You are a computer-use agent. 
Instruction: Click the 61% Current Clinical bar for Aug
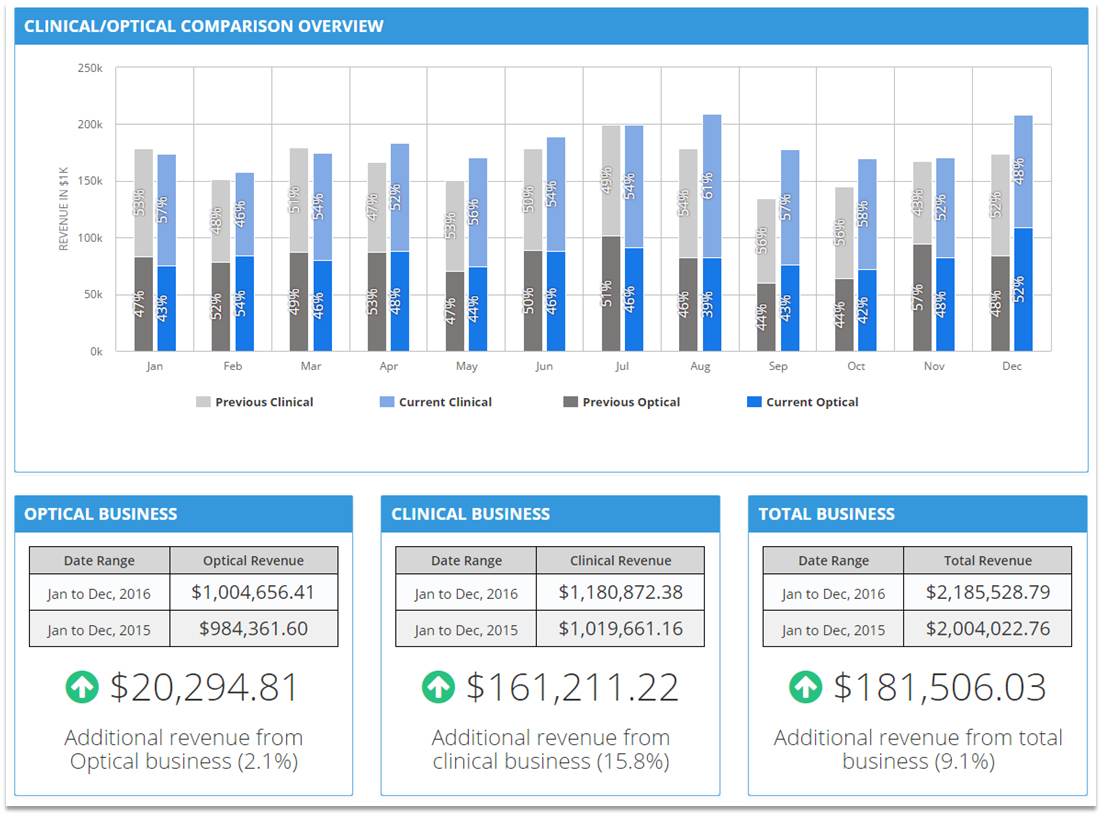[711, 186]
